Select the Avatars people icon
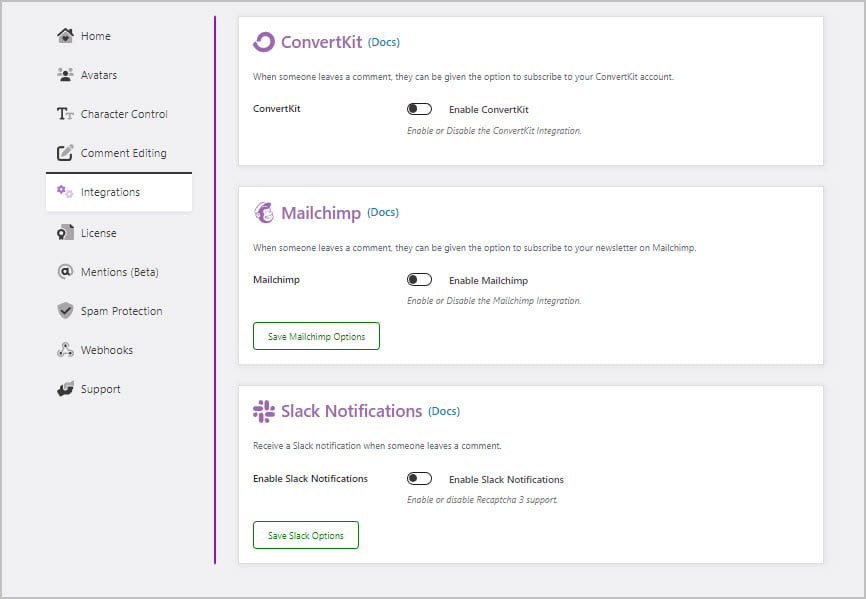The height and width of the screenshot is (599, 866). coord(66,74)
